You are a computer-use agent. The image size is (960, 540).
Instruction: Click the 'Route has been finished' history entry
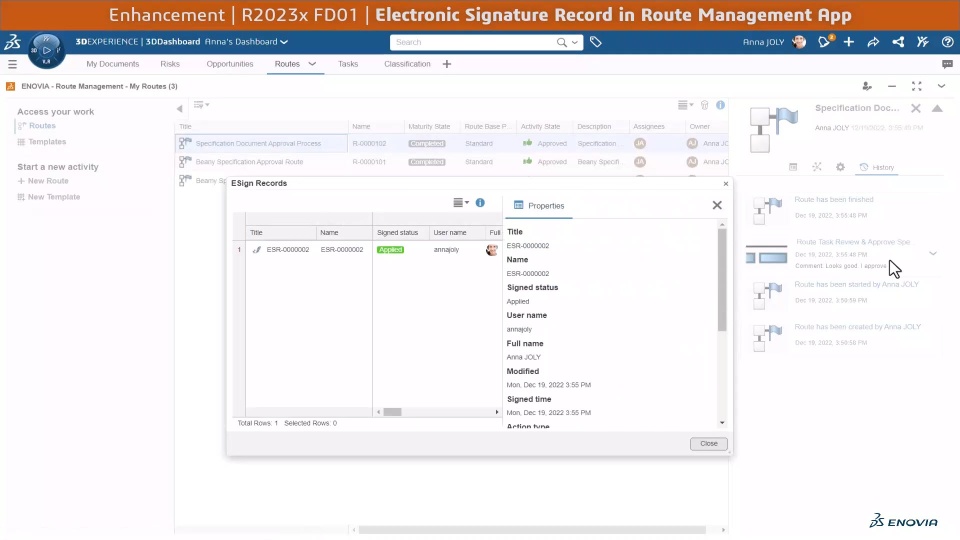[834, 200]
